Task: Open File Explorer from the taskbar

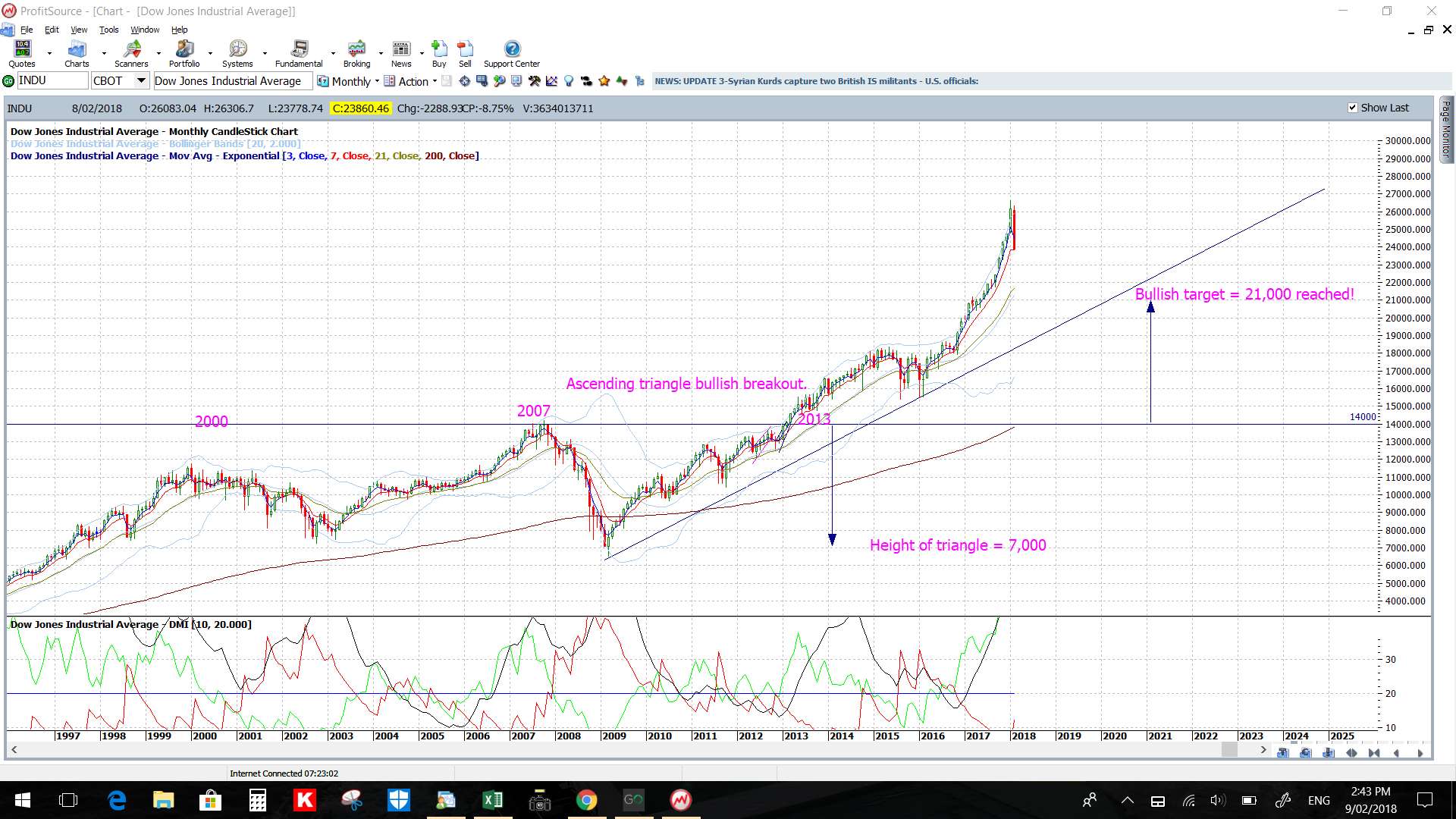Action: 163,800
